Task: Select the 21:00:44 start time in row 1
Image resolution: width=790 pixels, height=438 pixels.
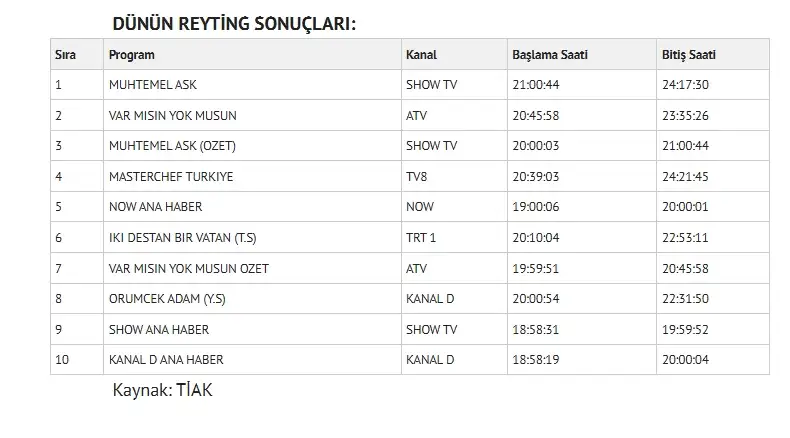Action: (581, 85)
